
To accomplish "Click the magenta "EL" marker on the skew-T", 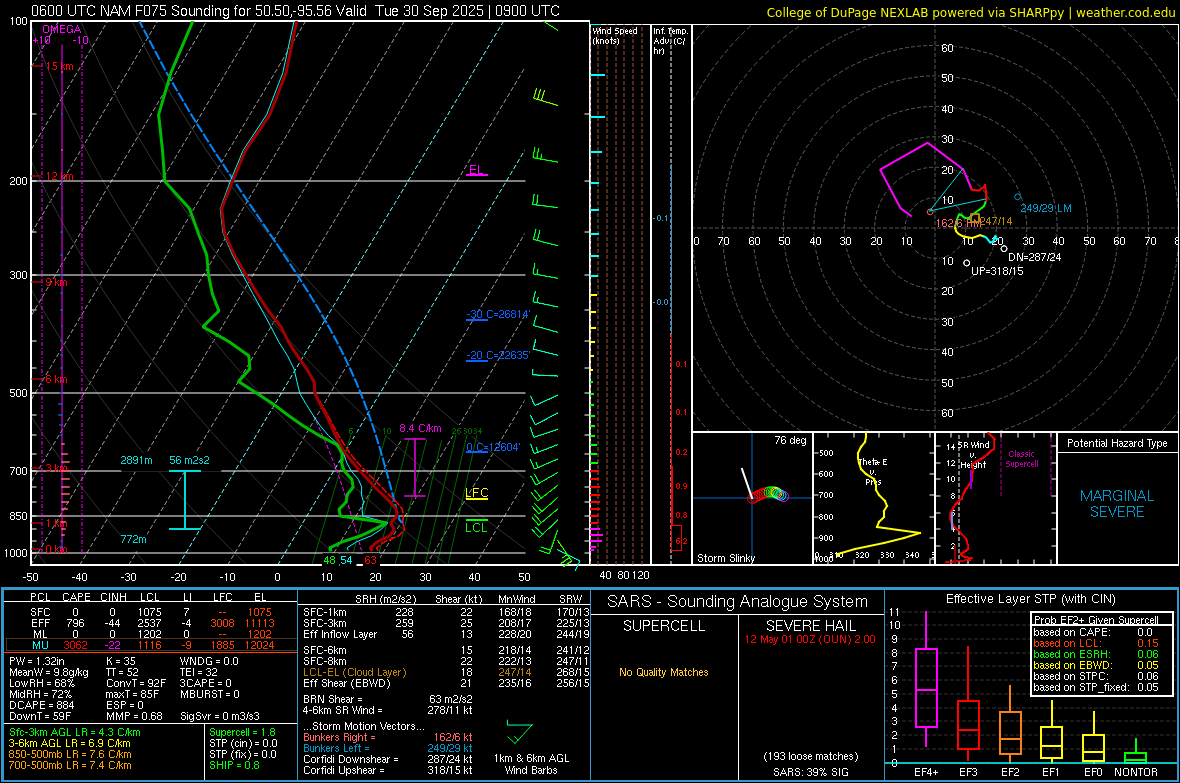I will pyautogui.click(x=476, y=170).
